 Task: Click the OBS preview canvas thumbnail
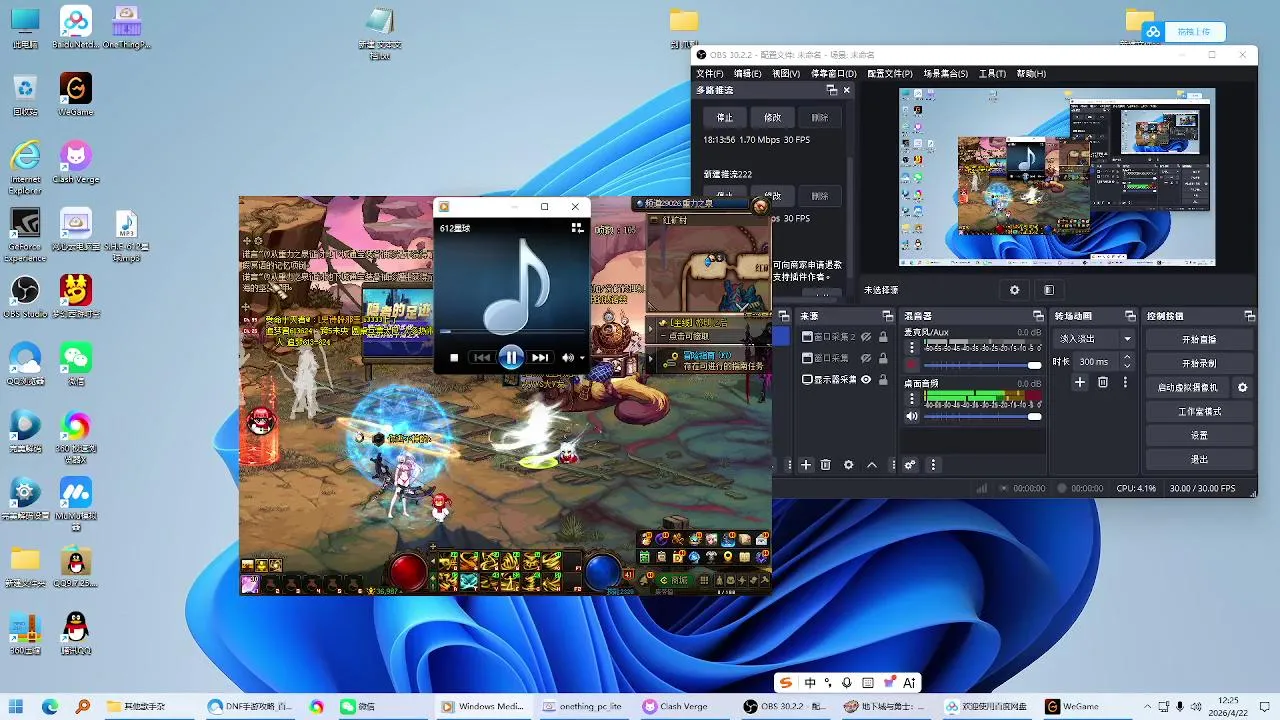tap(1057, 177)
